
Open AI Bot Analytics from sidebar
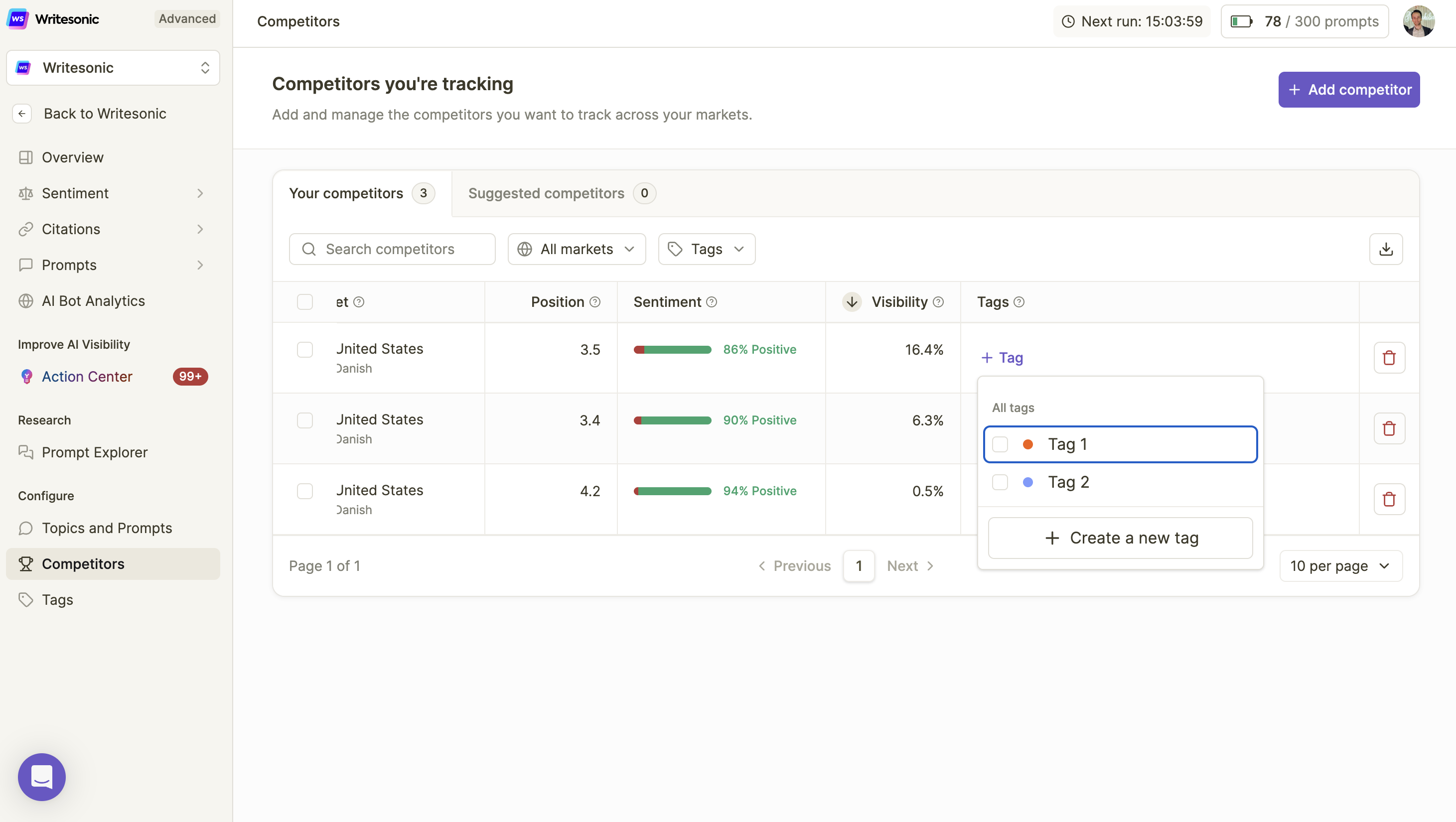pos(93,300)
